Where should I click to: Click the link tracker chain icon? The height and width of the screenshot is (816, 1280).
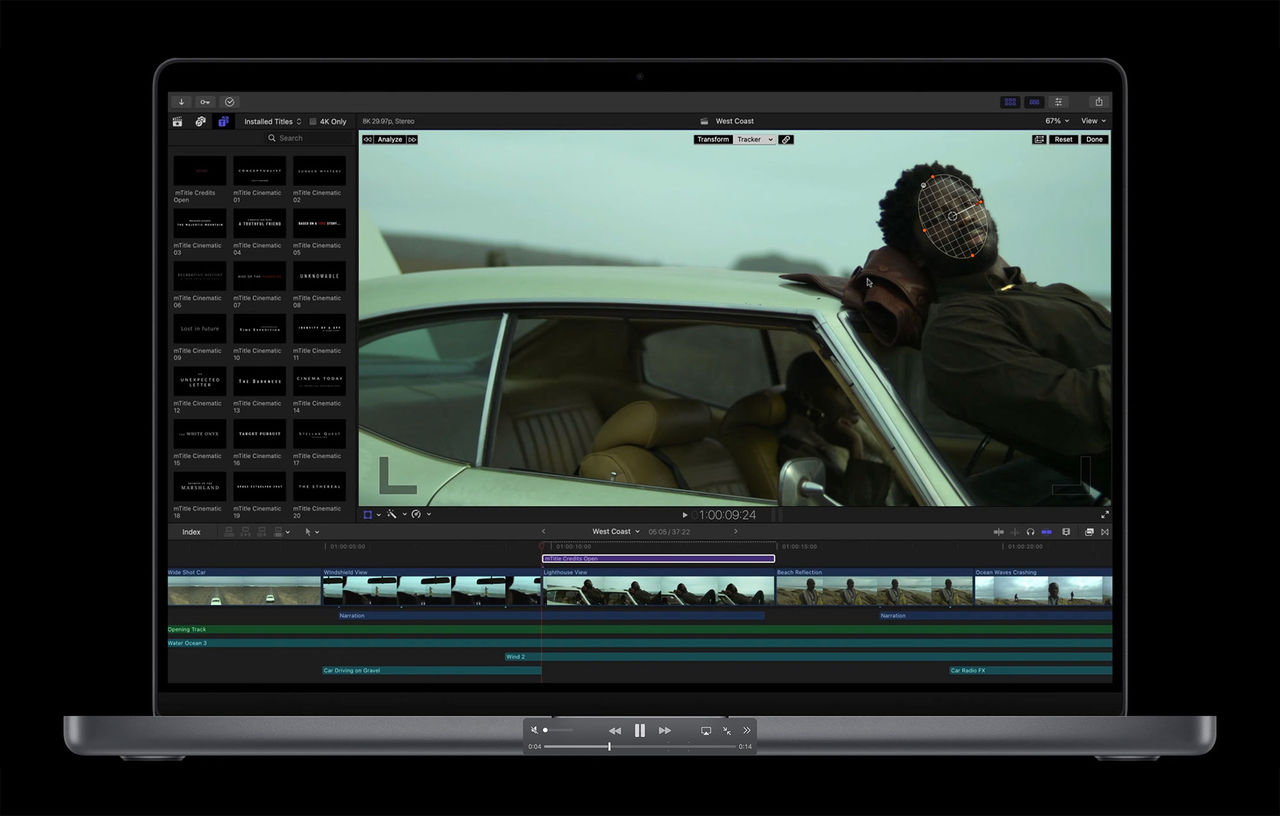(x=786, y=140)
